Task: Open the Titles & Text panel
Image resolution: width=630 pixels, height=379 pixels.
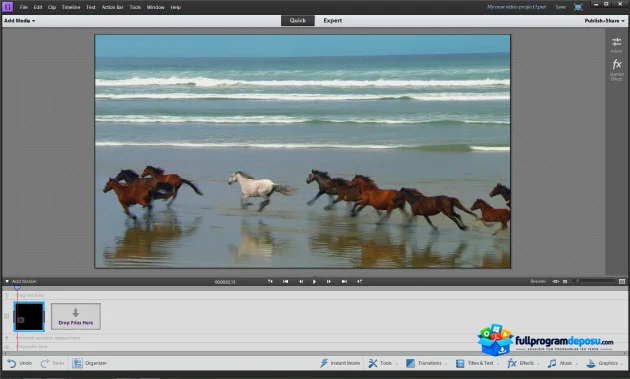Action: (x=477, y=363)
